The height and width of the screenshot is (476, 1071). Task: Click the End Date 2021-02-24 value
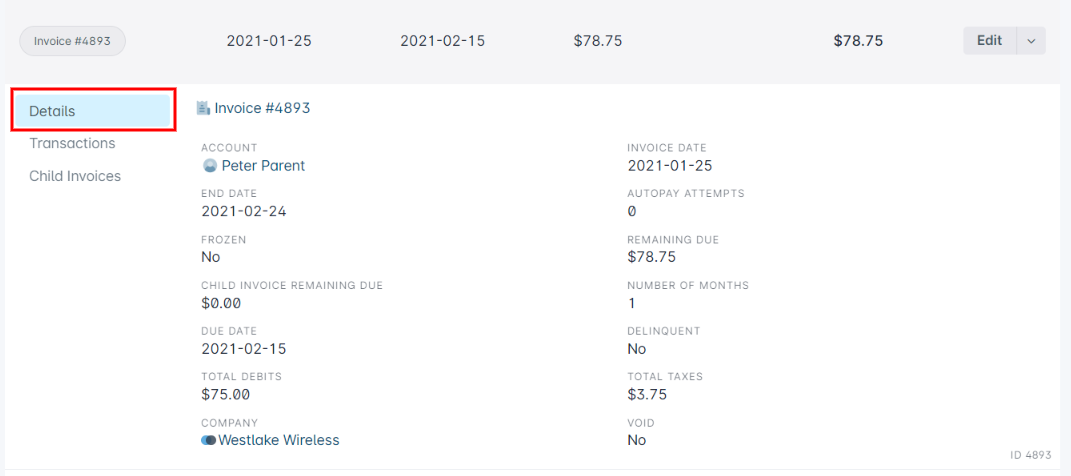pos(244,211)
